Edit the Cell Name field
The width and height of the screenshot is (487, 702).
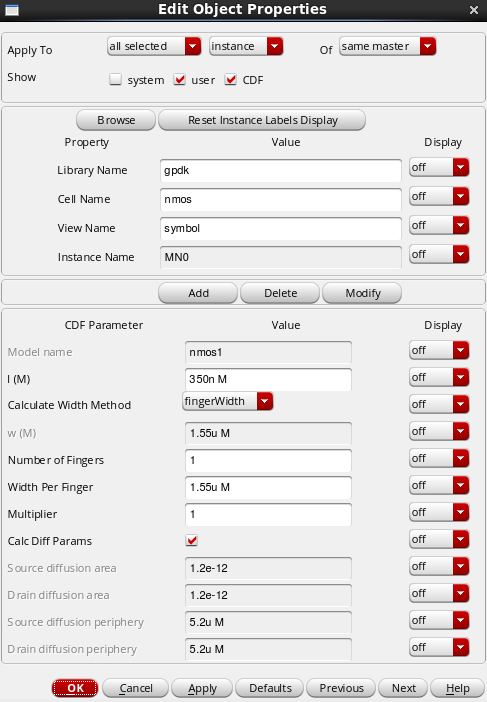coord(281,199)
